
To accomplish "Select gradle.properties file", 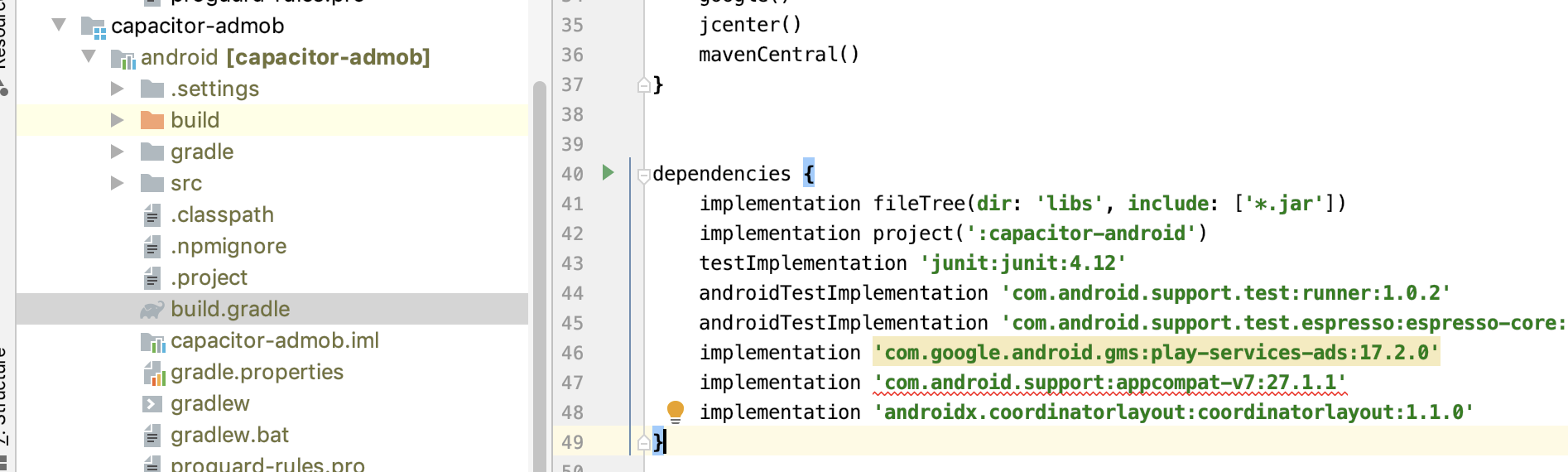I will tap(257, 372).
